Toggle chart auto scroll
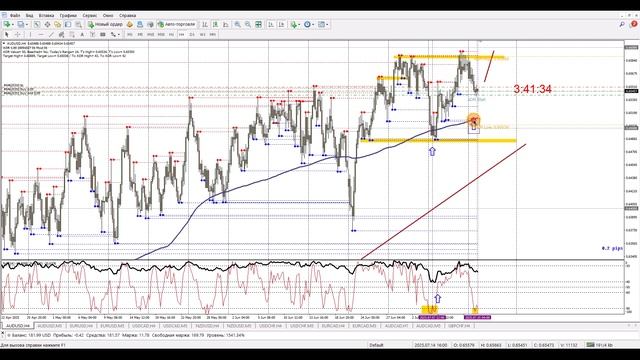 (x=271, y=24)
